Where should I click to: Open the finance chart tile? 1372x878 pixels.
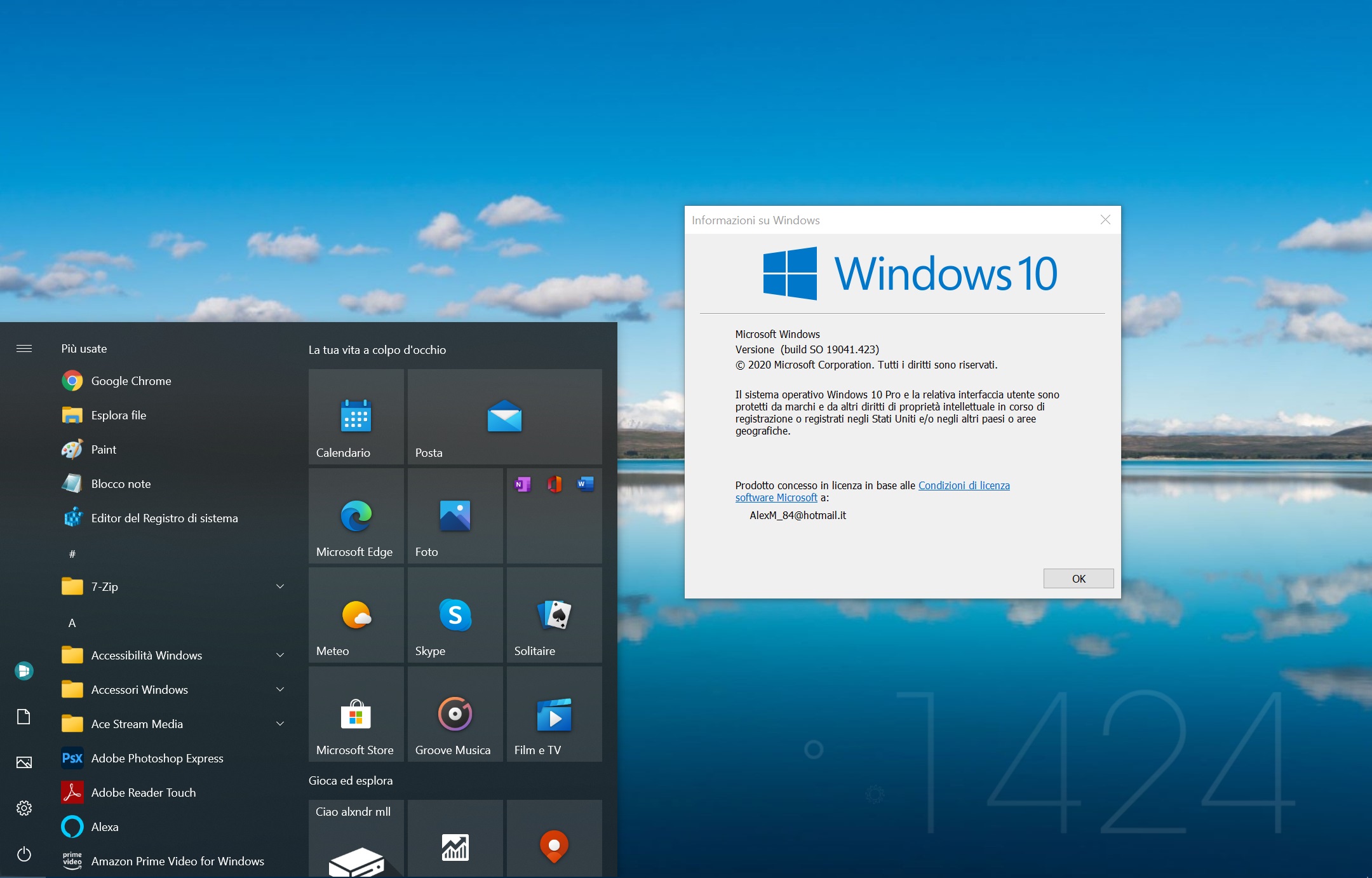pyautogui.click(x=455, y=839)
